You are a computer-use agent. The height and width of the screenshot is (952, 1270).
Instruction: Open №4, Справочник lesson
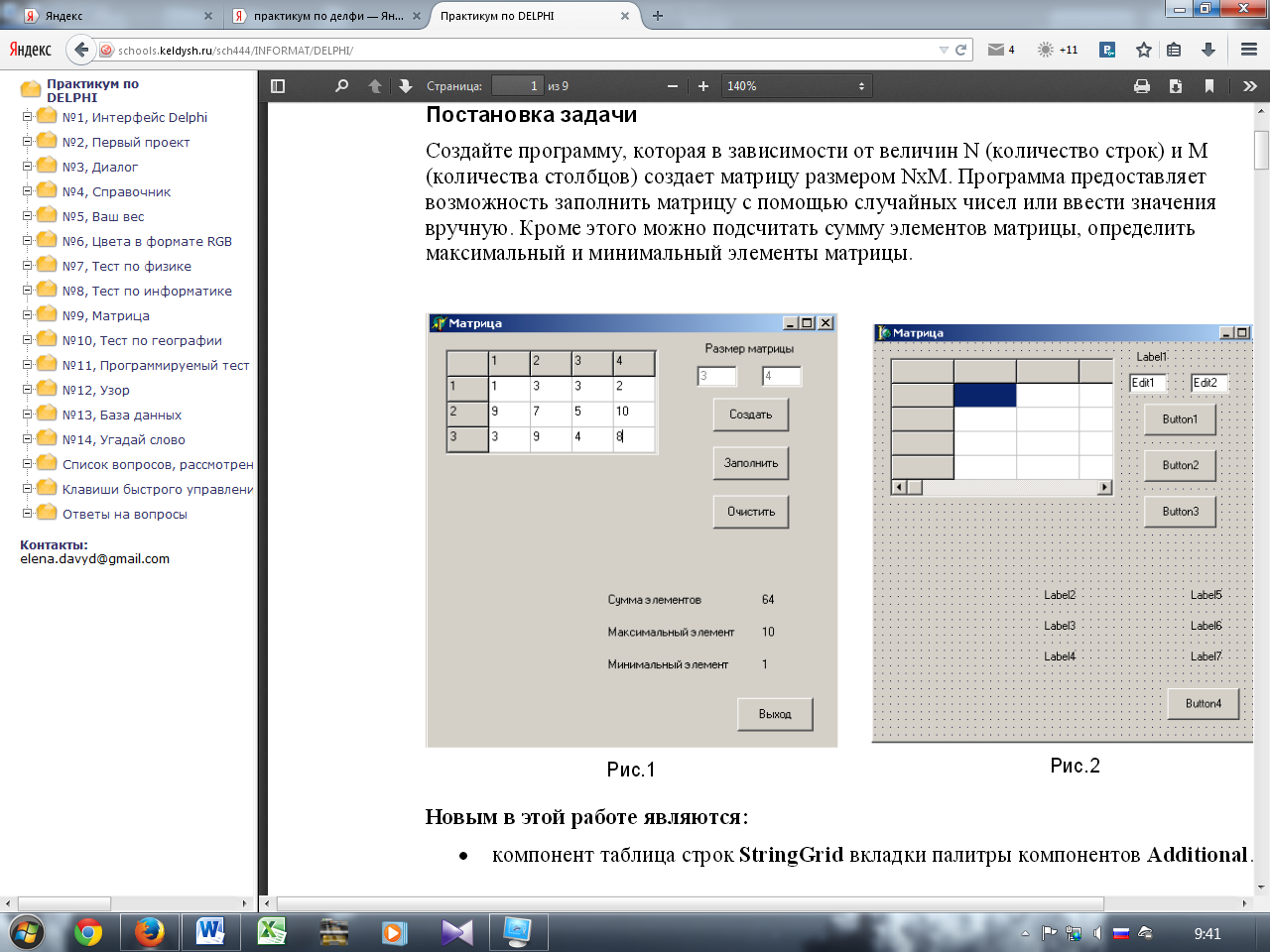tap(116, 191)
